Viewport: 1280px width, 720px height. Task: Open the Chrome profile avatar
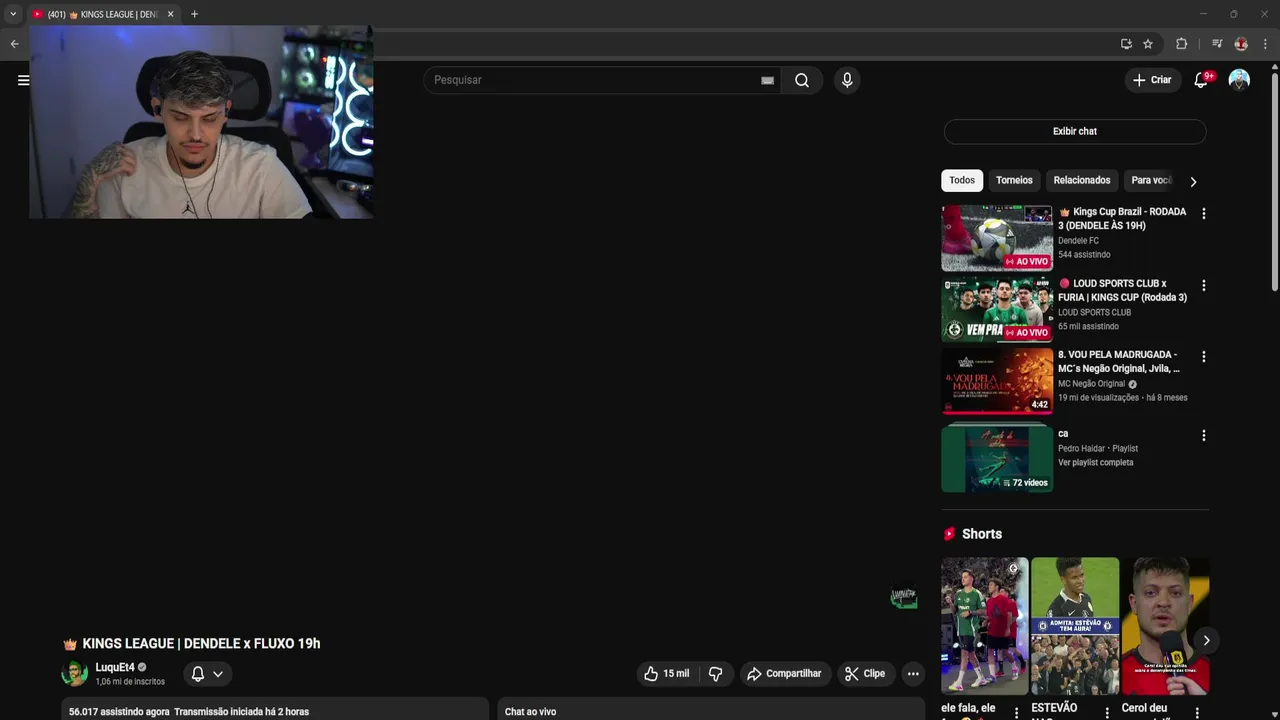coord(1241,44)
